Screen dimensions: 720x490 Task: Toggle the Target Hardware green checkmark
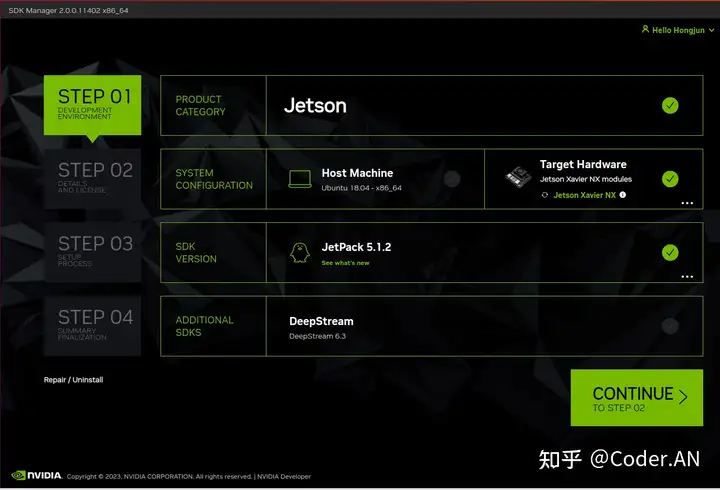pos(670,179)
